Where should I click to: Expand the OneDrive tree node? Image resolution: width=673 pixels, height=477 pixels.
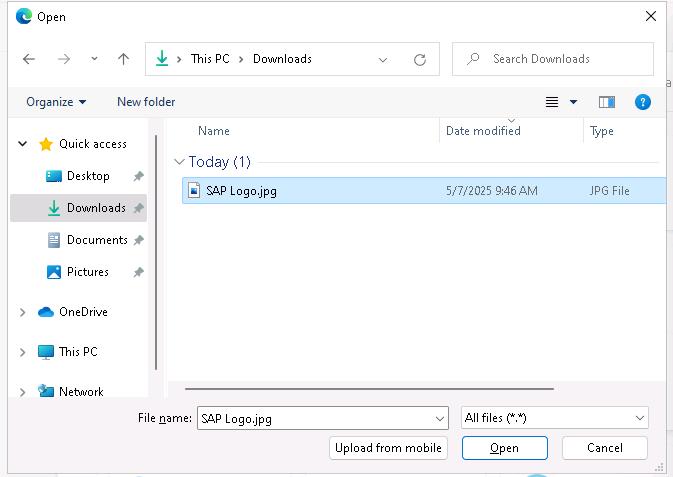click(x=23, y=312)
